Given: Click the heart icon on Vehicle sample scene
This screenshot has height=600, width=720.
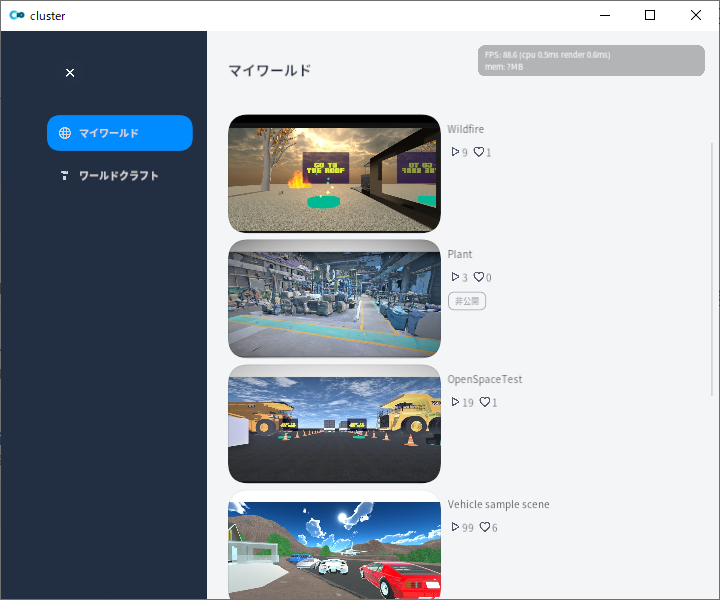Looking at the screenshot, I should (x=484, y=527).
